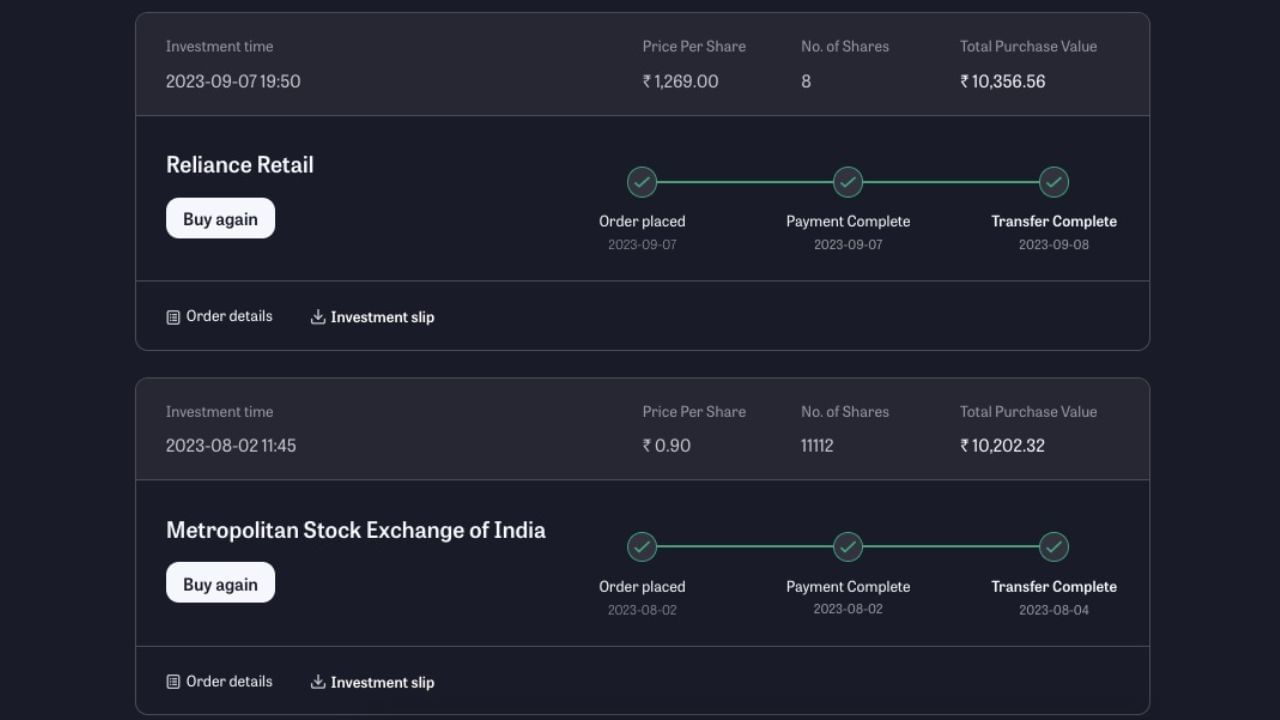1280x720 pixels.
Task: Click Transfer Complete date 2023-08-04
Action: click(1054, 610)
